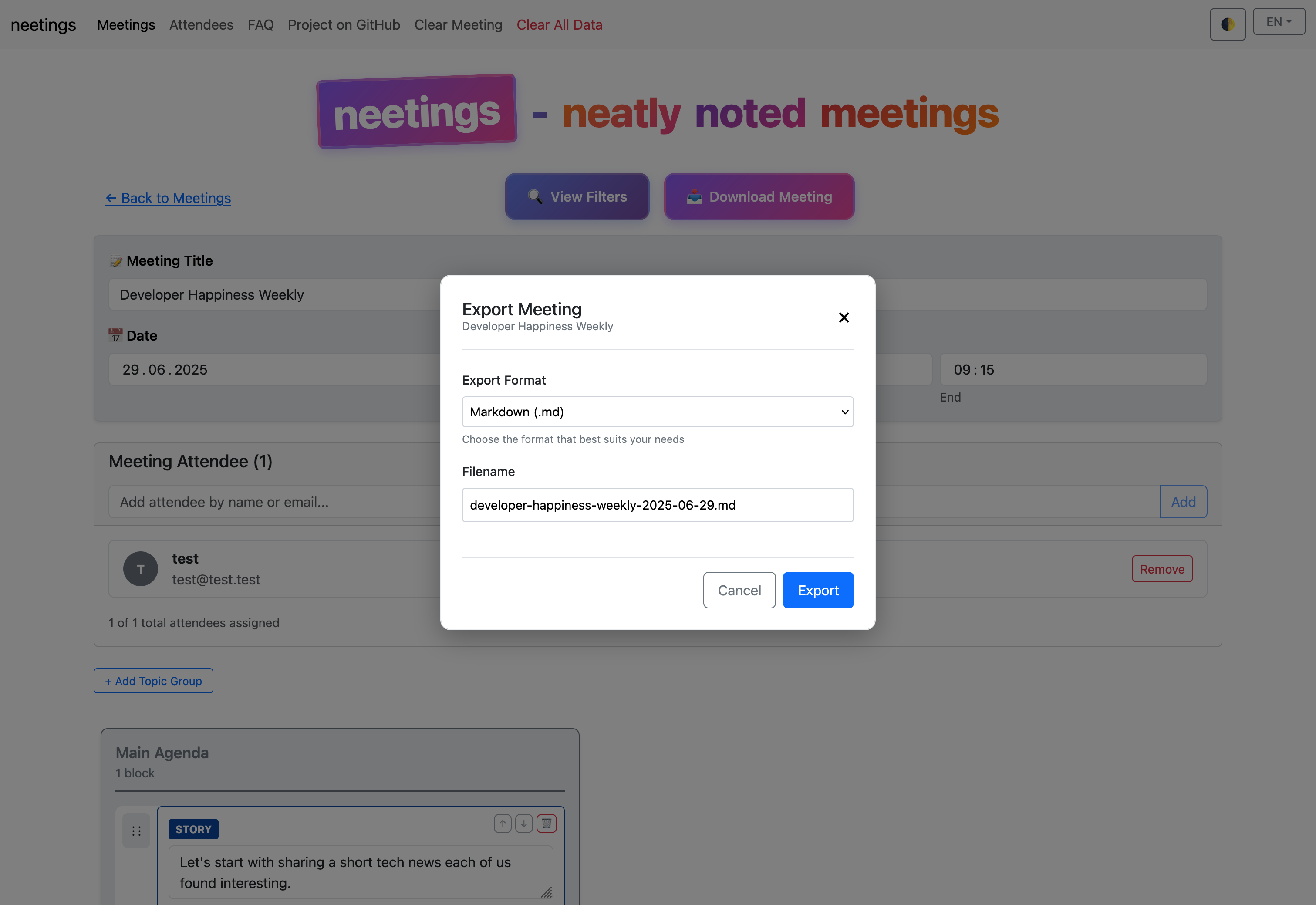1316x905 pixels.
Task: Open the Attendees nav item
Action: pos(201,24)
